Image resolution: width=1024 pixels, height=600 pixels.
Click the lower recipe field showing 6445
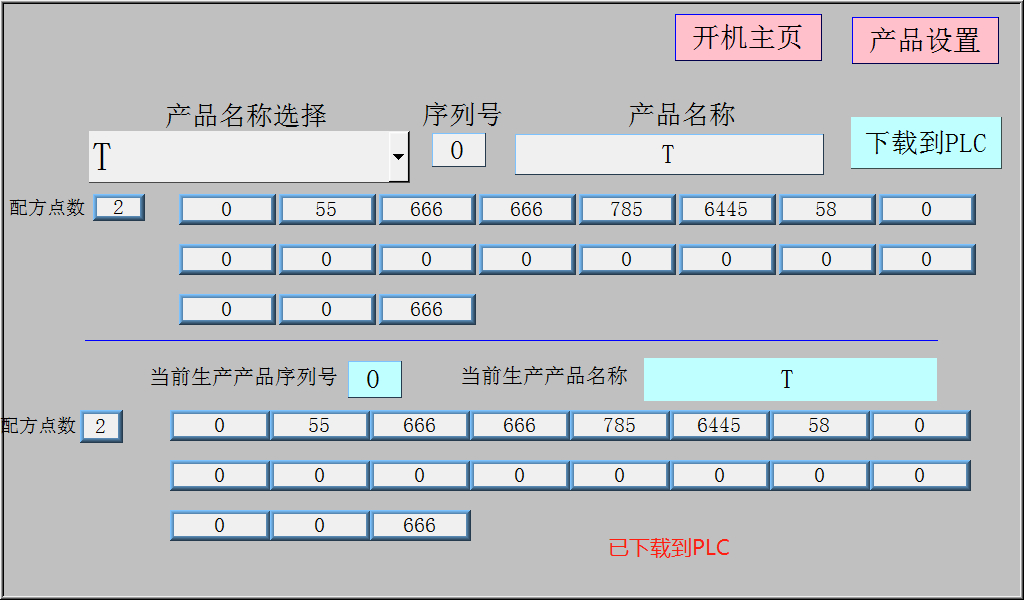click(x=720, y=425)
